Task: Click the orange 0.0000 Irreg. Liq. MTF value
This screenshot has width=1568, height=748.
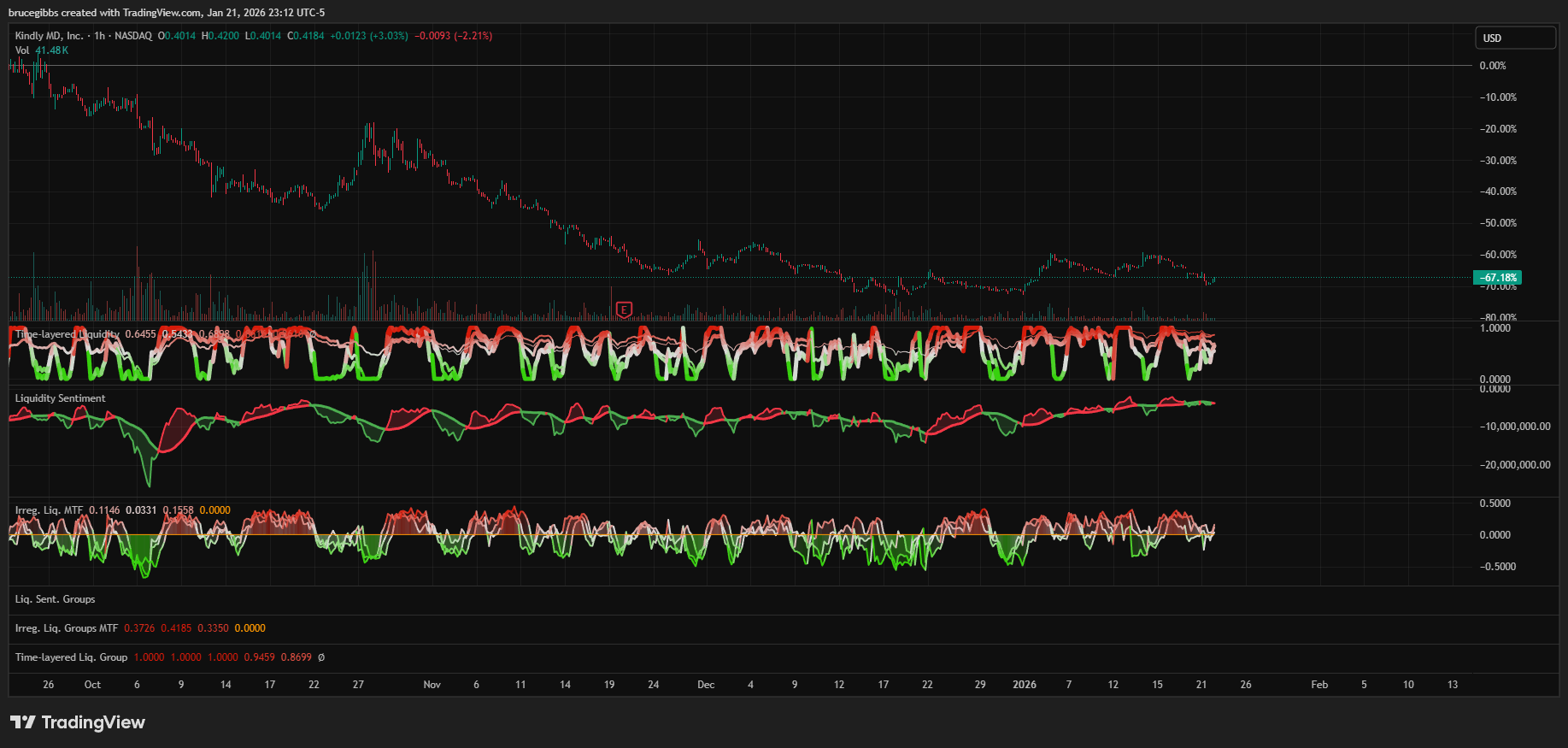Action: [x=214, y=510]
